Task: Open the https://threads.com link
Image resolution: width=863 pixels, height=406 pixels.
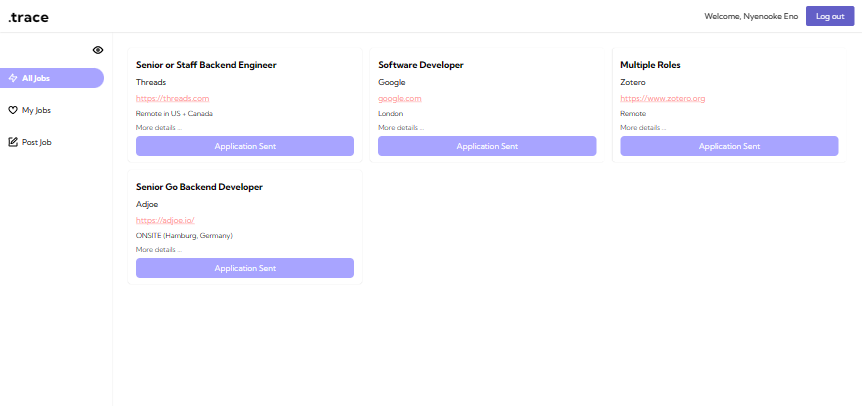Action: pos(172,98)
